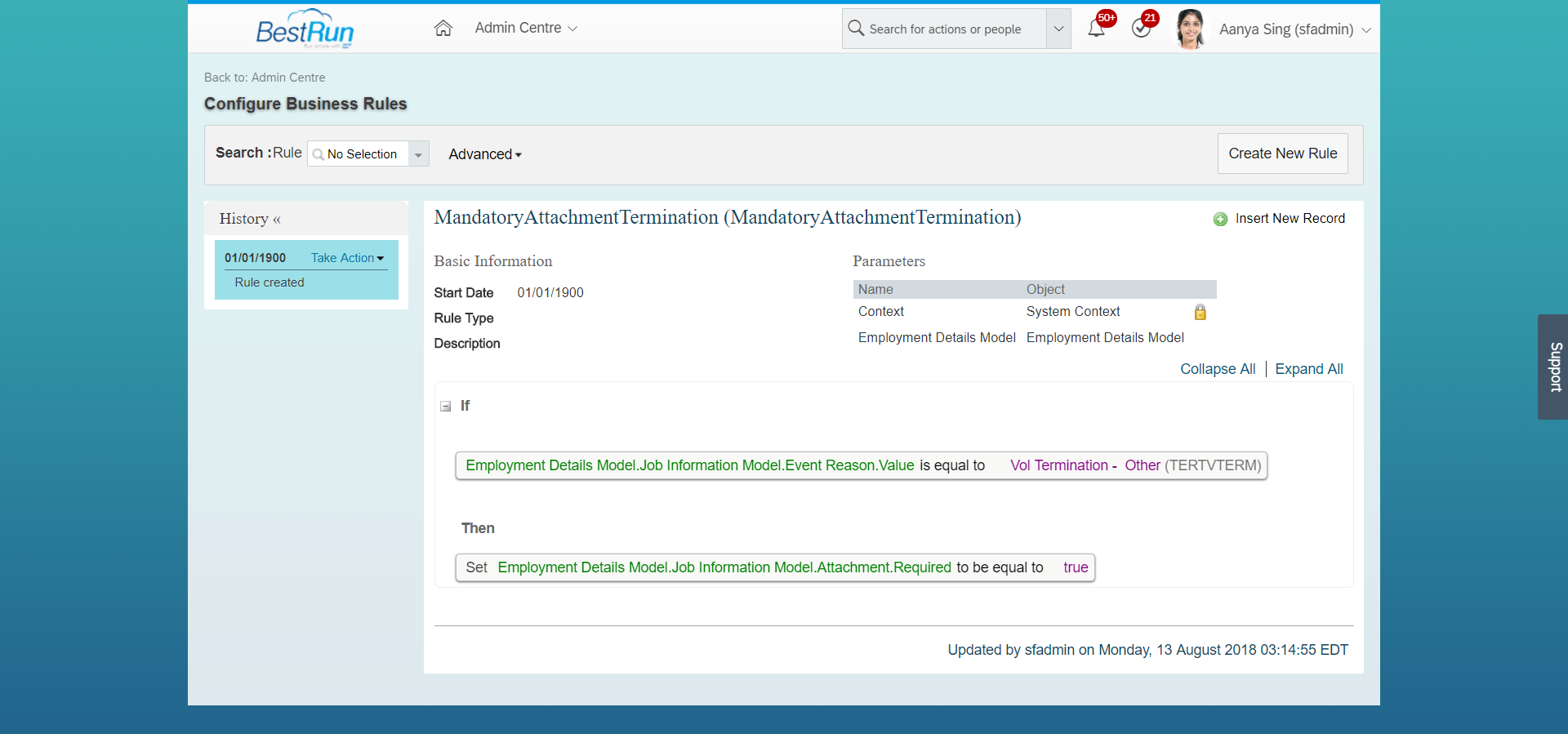Click the Collapse All link
Screen dimensions: 1568x734
click(x=1218, y=369)
